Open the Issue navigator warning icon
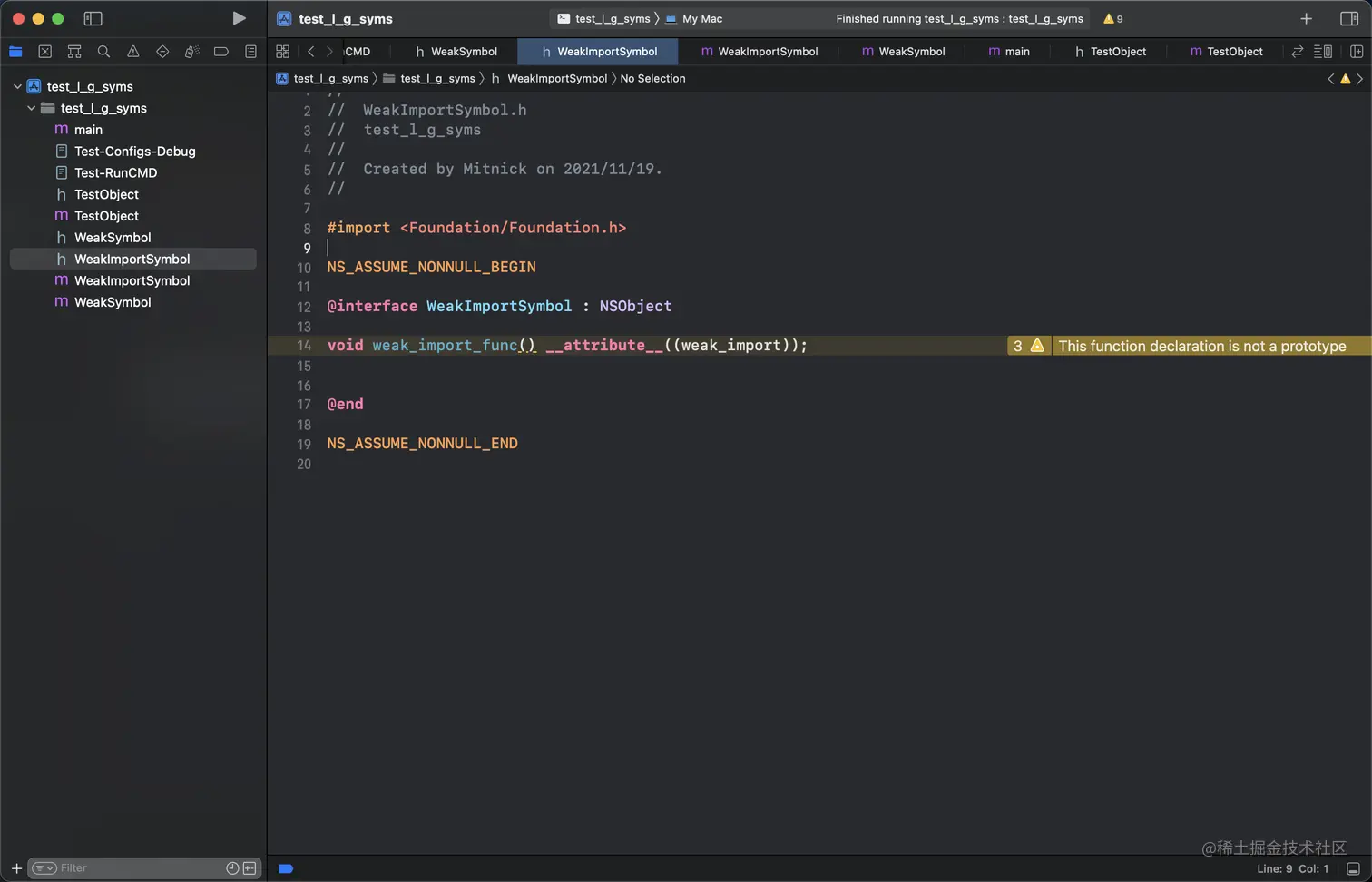This screenshot has height=882, width=1372. click(x=133, y=52)
